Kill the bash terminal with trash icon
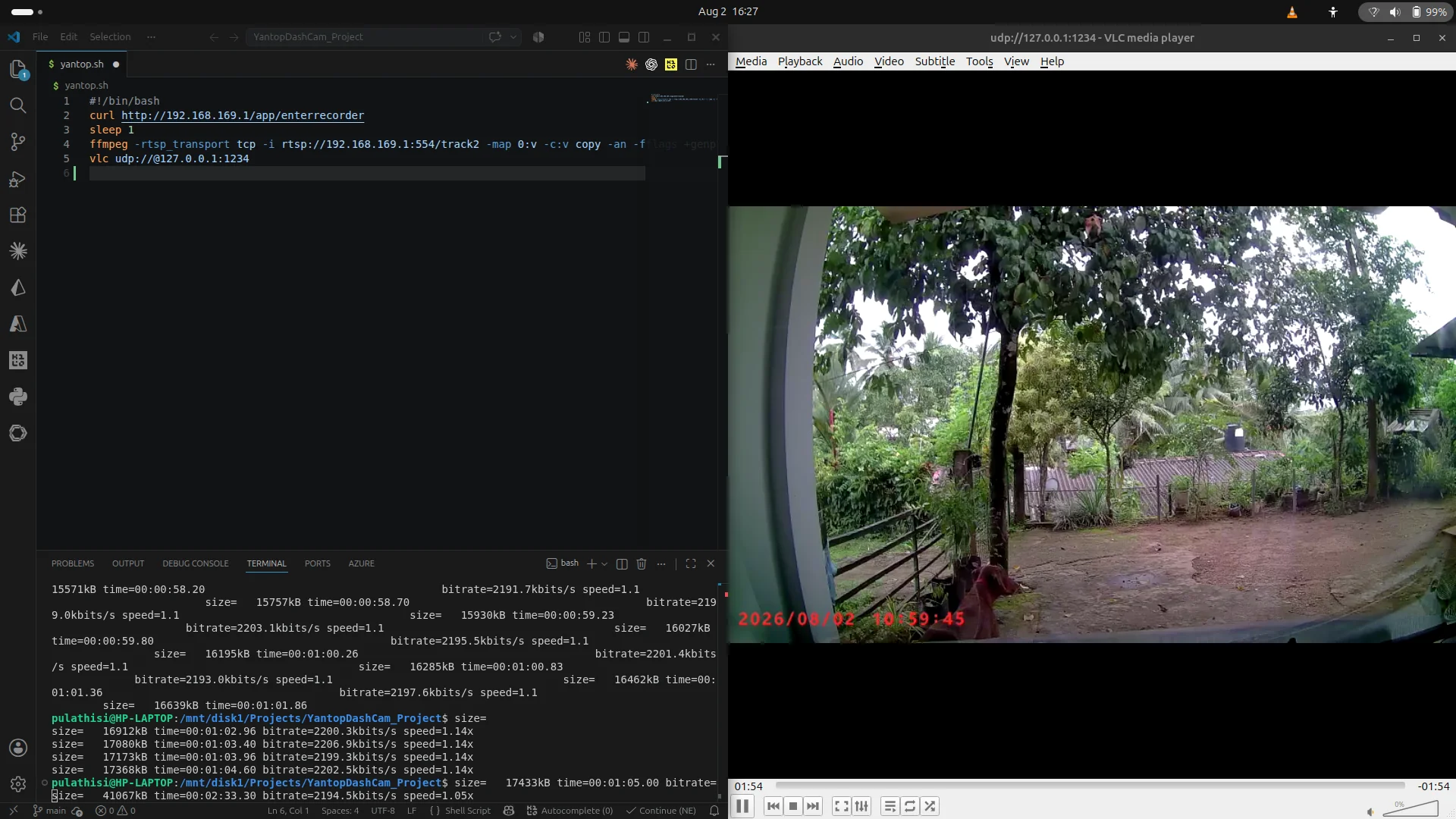Viewport: 1456px width, 819px height. point(642,563)
